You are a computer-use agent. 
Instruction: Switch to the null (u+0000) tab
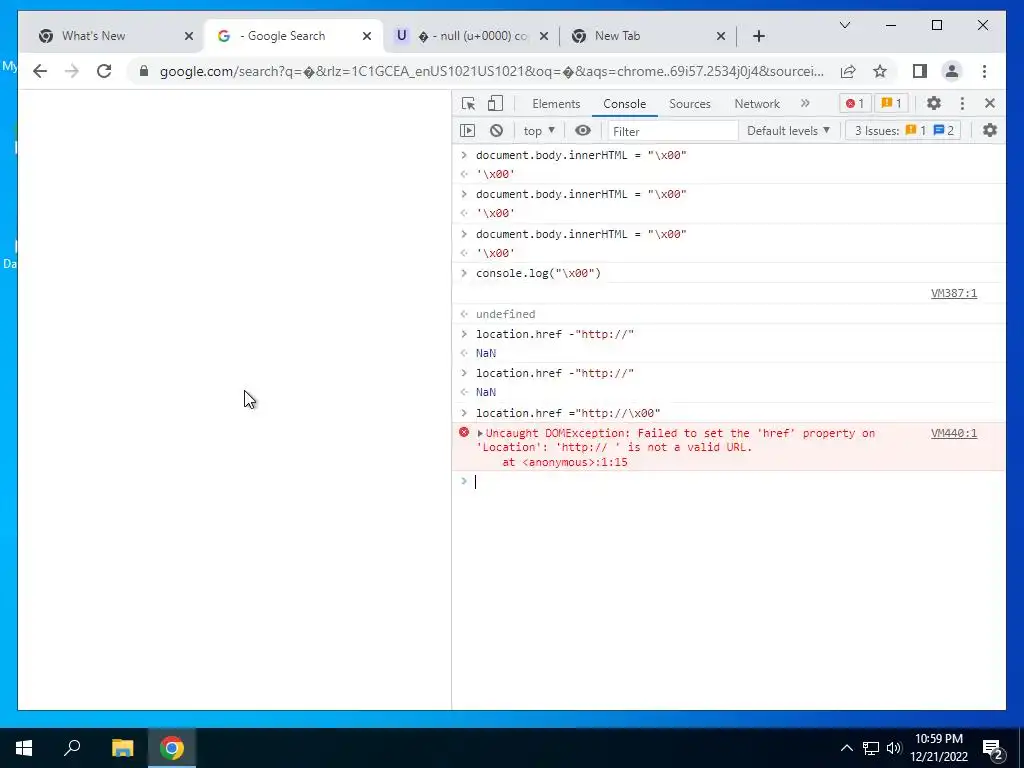[x=473, y=36]
